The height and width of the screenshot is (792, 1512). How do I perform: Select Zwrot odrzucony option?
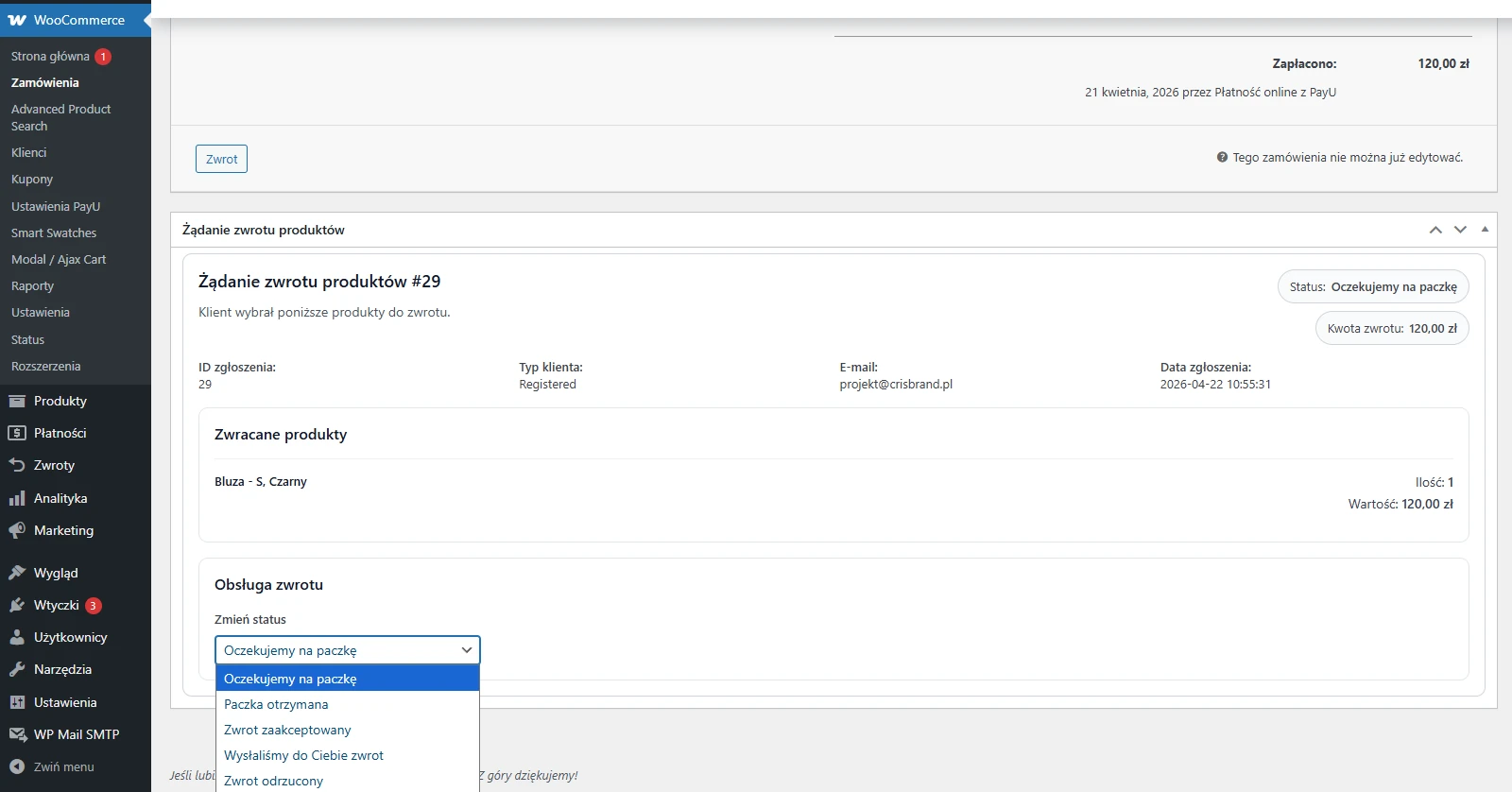tap(348, 781)
